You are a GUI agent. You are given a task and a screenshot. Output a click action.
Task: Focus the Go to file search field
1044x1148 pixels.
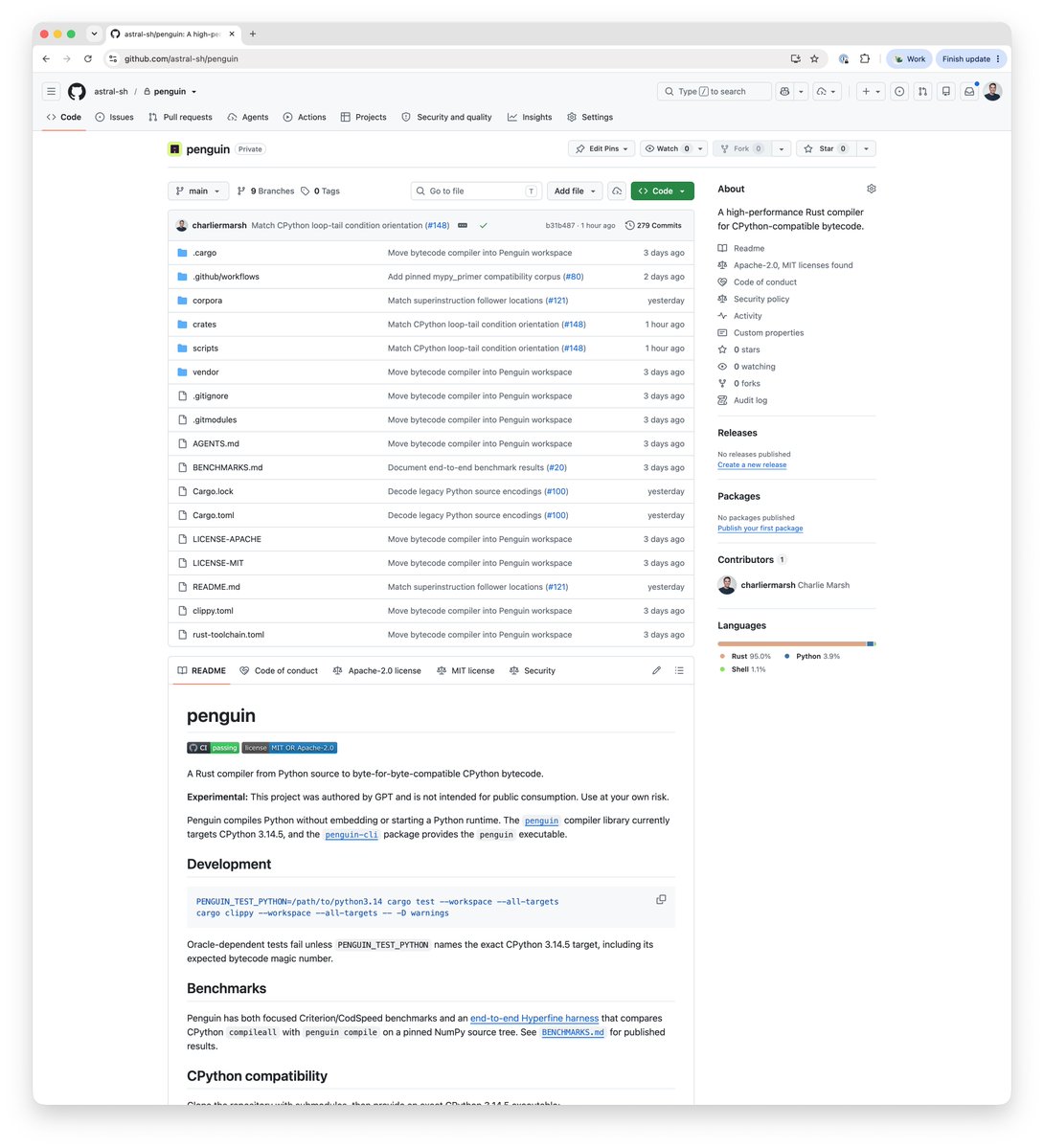[476, 191]
